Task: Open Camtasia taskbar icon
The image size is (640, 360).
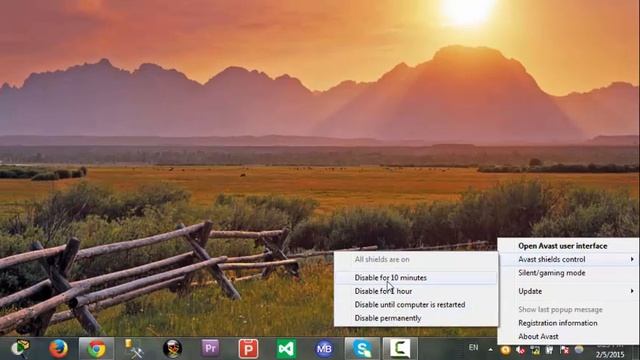Action: (x=400, y=349)
